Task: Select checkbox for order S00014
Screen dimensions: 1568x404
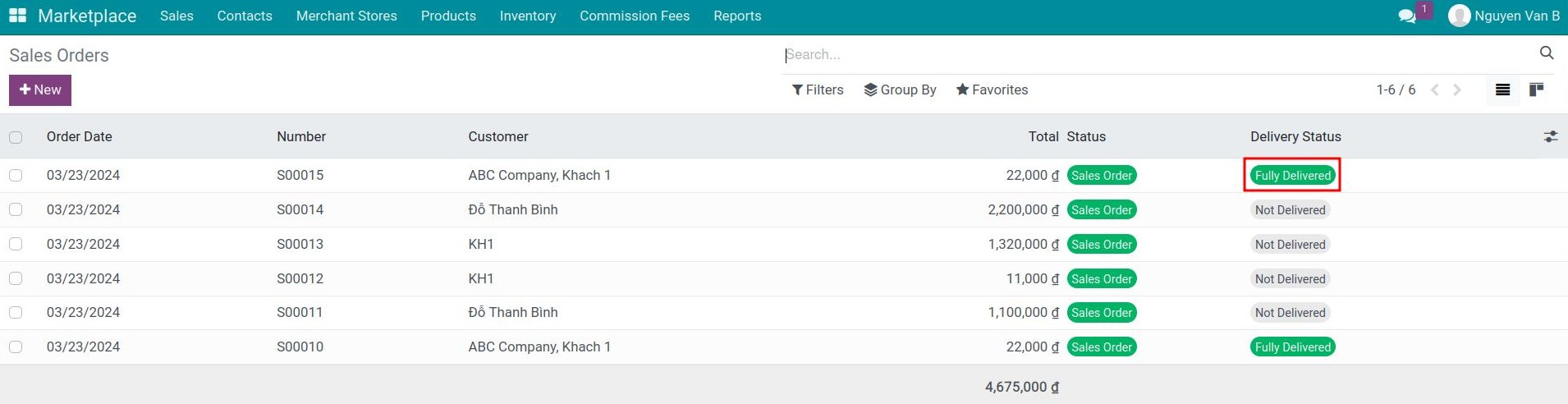Action: pyautogui.click(x=16, y=209)
